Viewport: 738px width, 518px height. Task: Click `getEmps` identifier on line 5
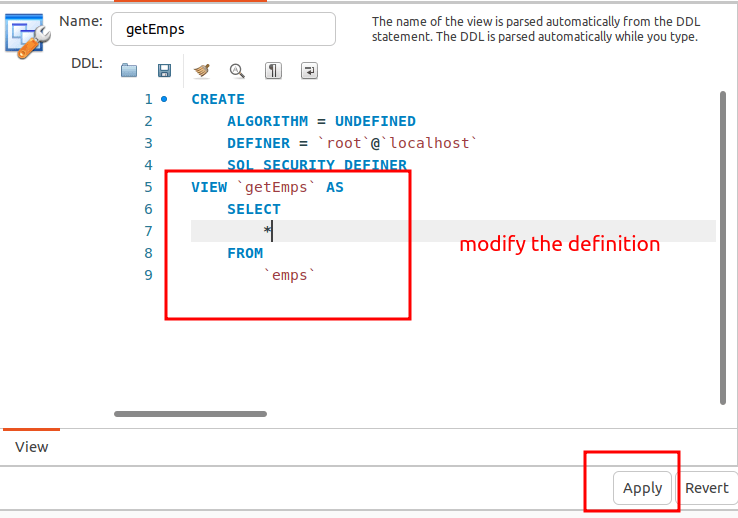[276, 187]
